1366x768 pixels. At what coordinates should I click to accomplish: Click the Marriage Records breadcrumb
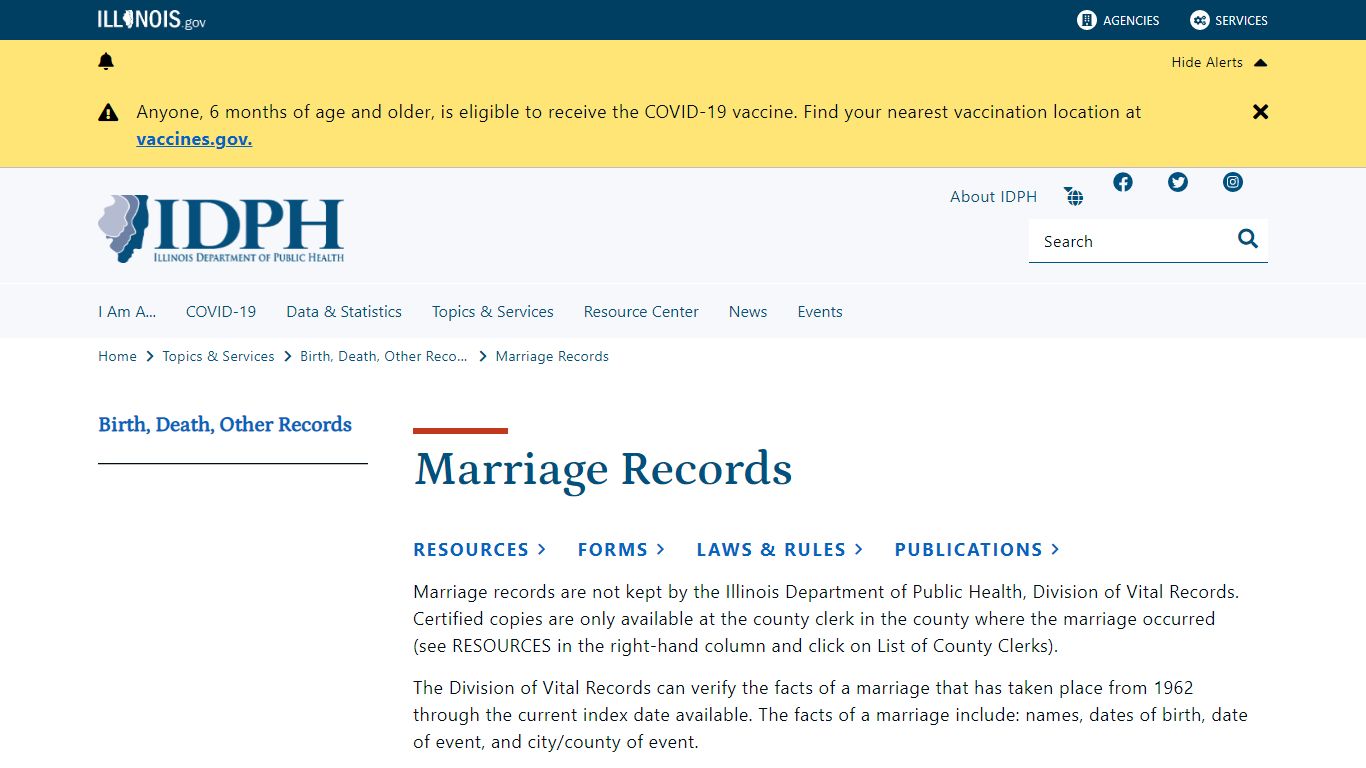coord(552,356)
